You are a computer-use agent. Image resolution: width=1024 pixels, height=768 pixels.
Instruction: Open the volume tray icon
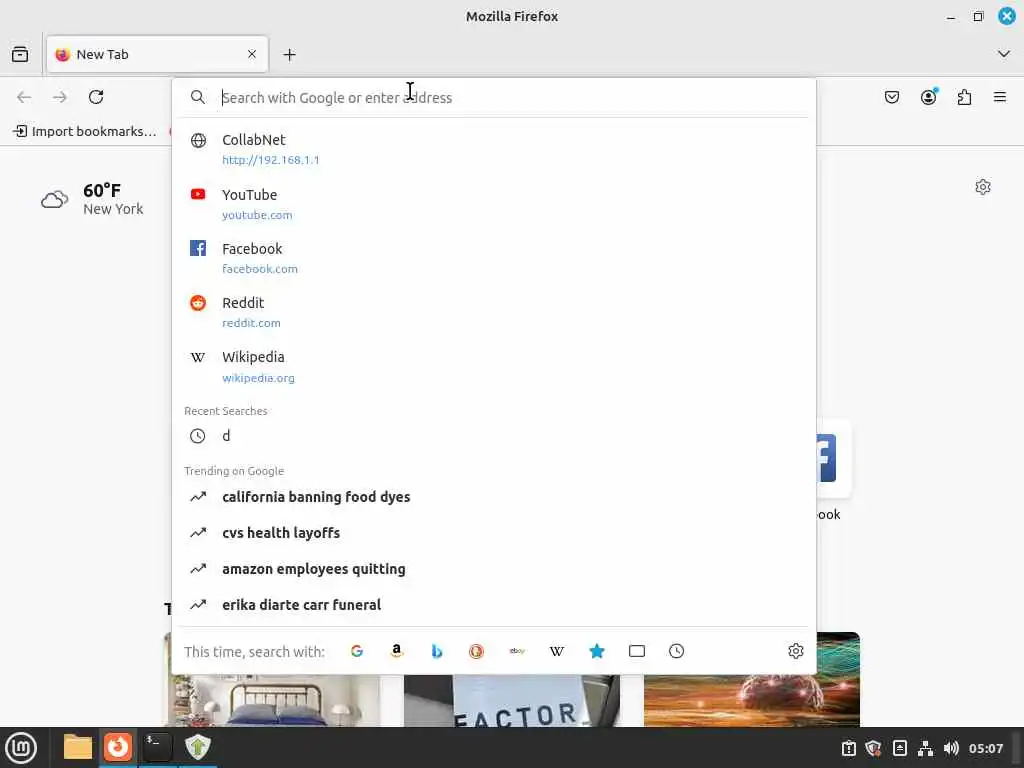[x=951, y=748]
